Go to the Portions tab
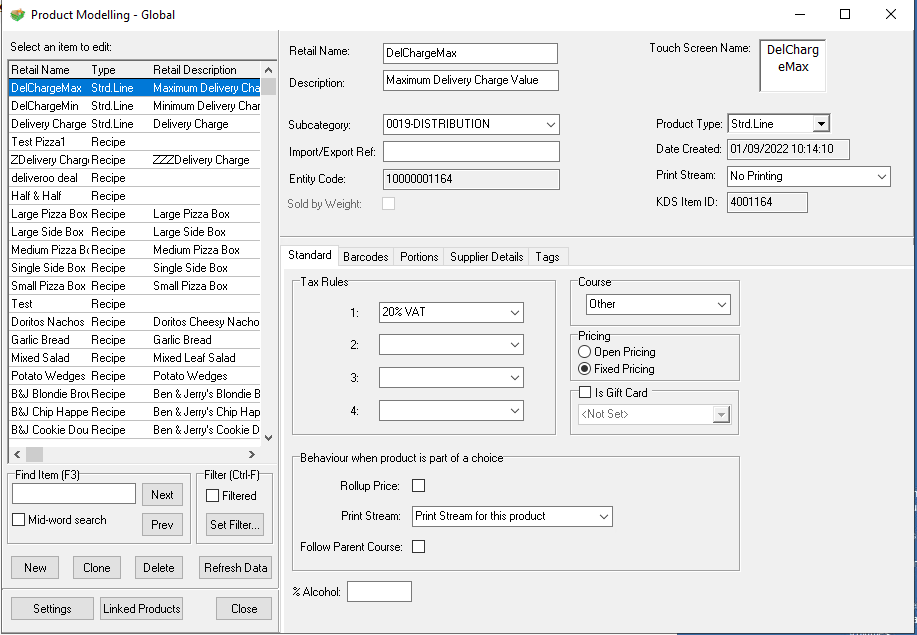Screen dimensions: 917x635 click(419, 257)
